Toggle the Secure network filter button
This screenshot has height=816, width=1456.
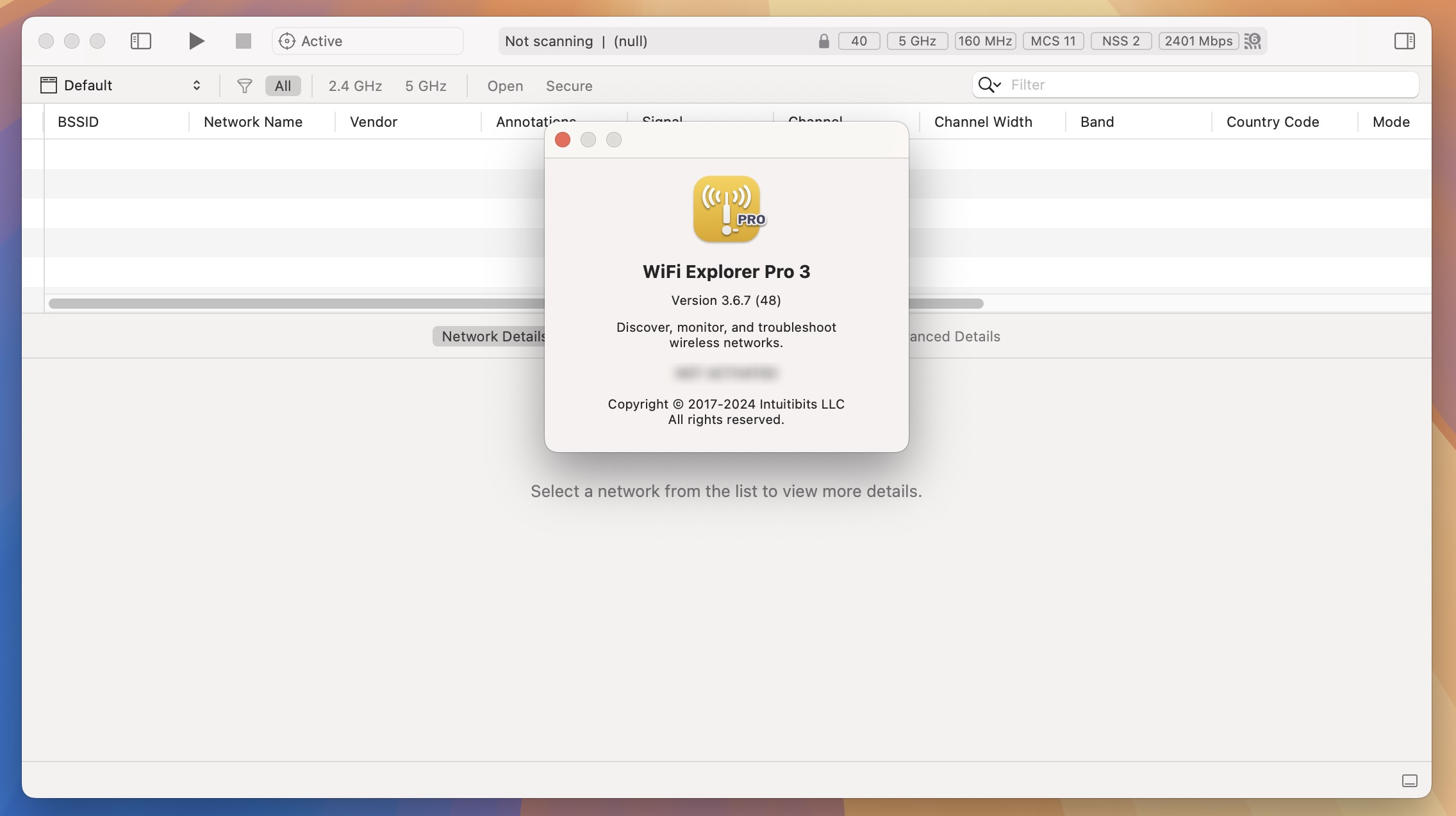pos(568,85)
